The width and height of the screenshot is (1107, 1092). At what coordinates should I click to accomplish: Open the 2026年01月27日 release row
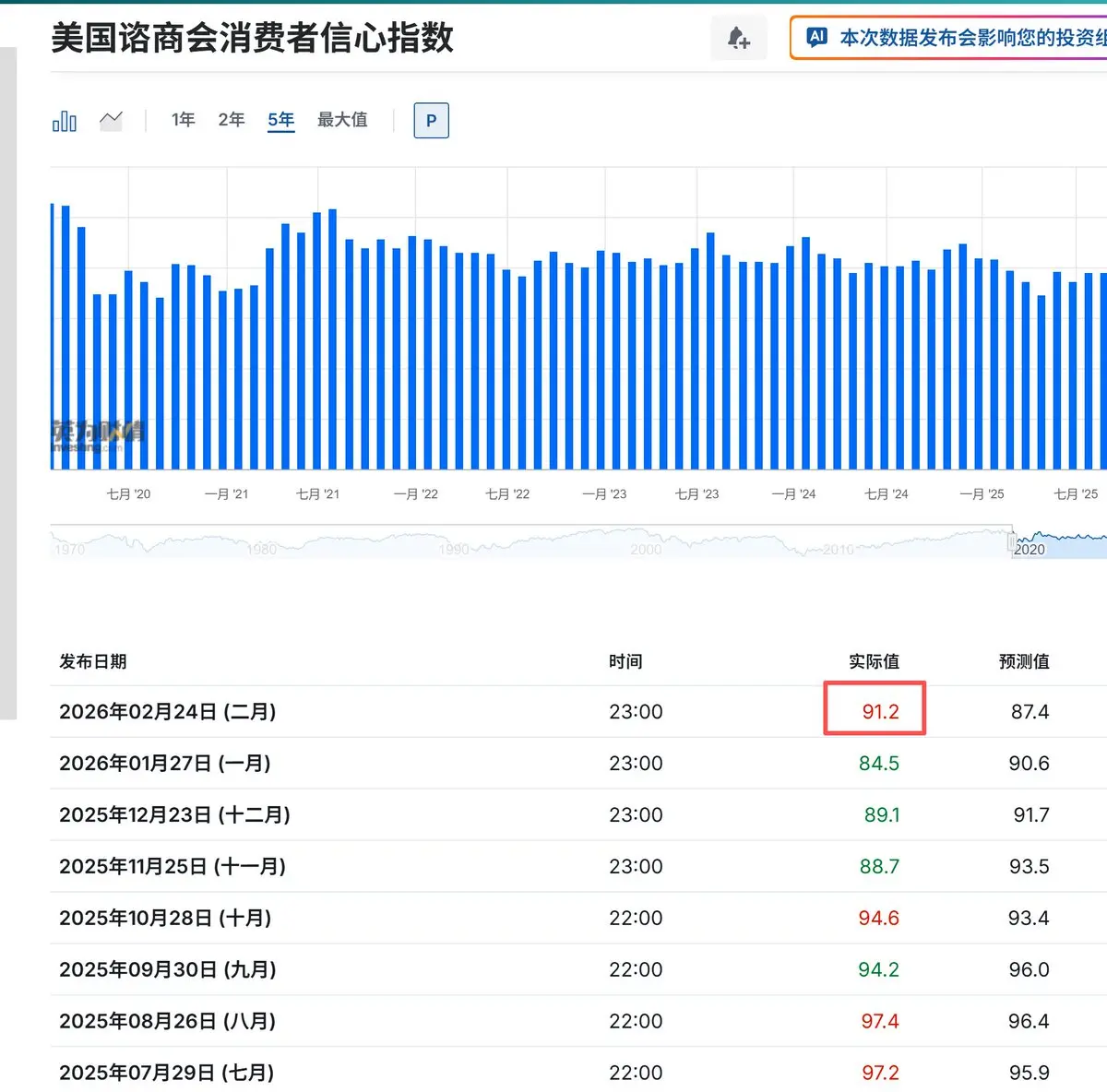tap(165, 764)
